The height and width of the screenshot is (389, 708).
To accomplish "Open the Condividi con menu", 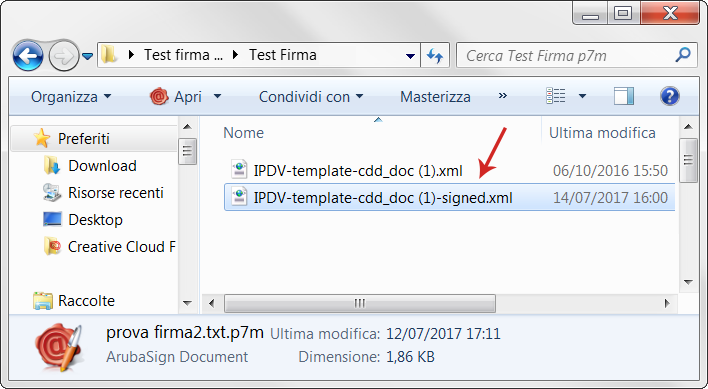I will [x=311, y=97].
